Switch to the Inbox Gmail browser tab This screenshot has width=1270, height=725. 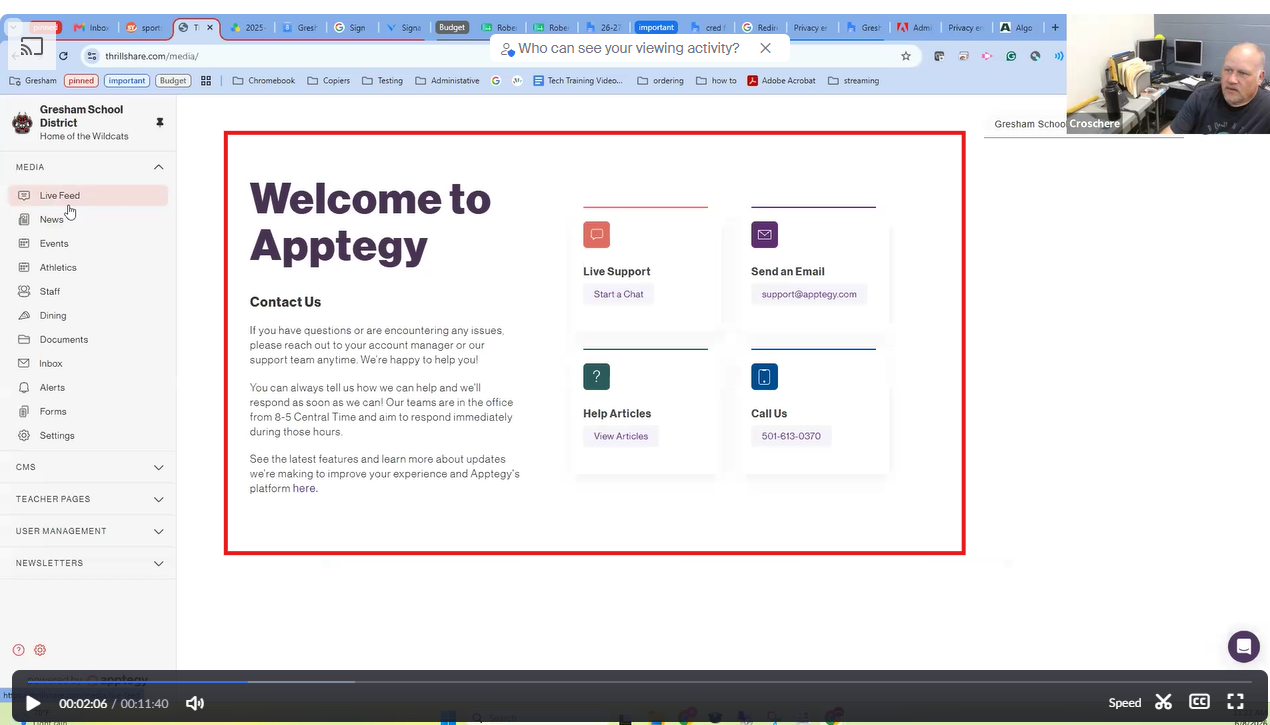pyautogui.click(x=92, y=28)
